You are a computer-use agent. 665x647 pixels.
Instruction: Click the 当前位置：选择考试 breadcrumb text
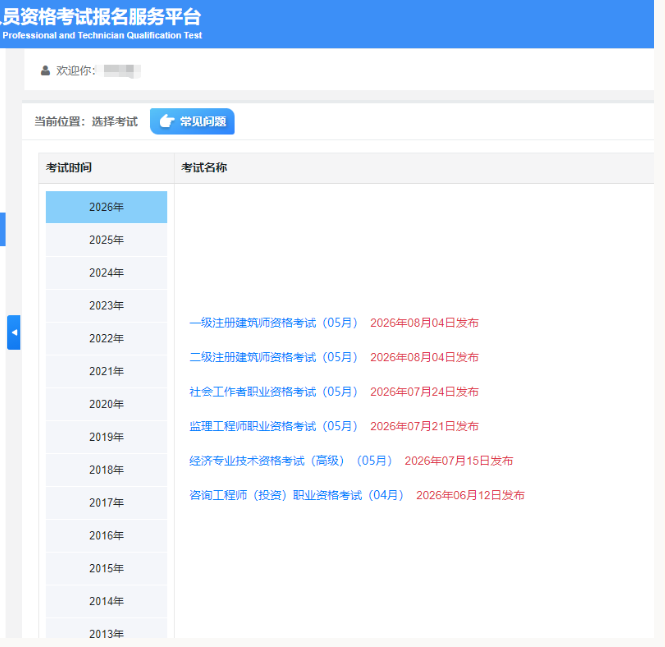click(86, 122)
